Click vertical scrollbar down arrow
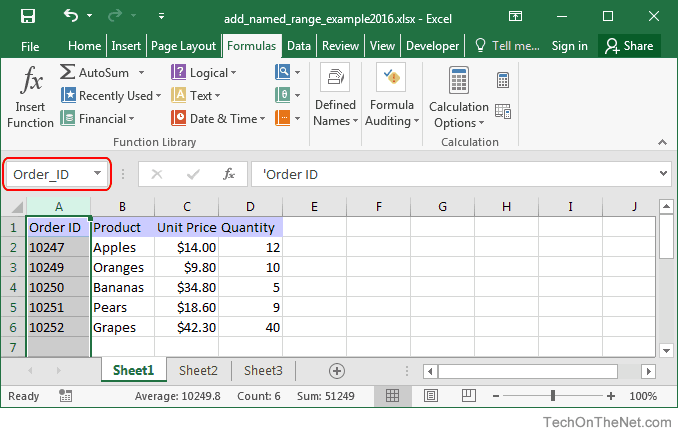The width and height of the screenshot is (678, 433). 666,350
